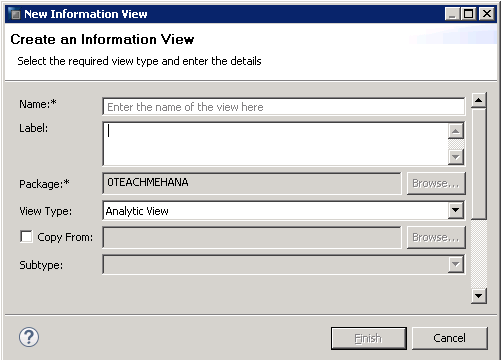The width and height of the screenshot is (501, 360).
Task: Click the 'Subtype:' label text
Action: pyautogui.click(x=41, y=265)
